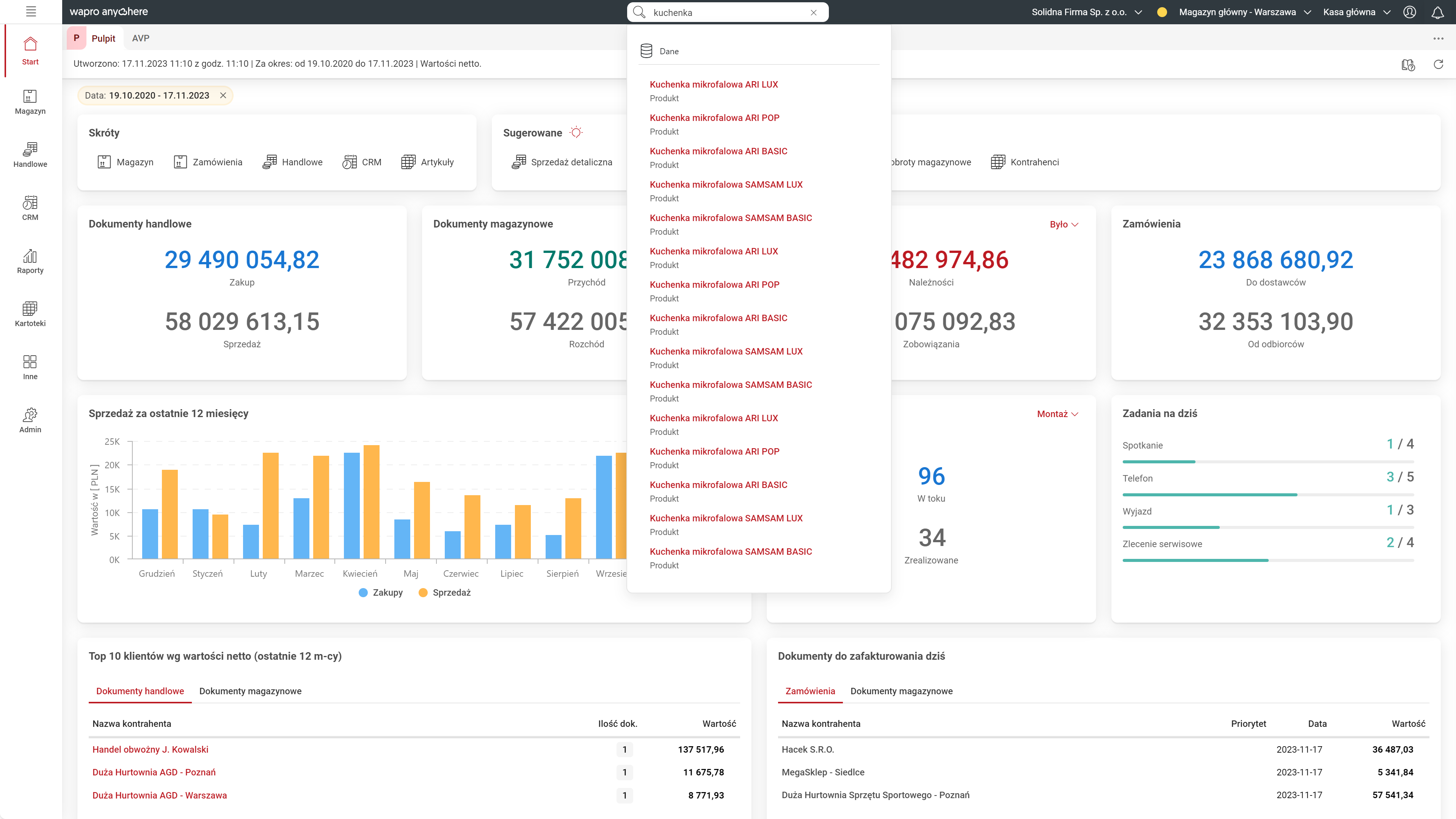Open Kartoteki from the sidebar
This screenshot has width=1456, height=819.
[x=30, y=314]
